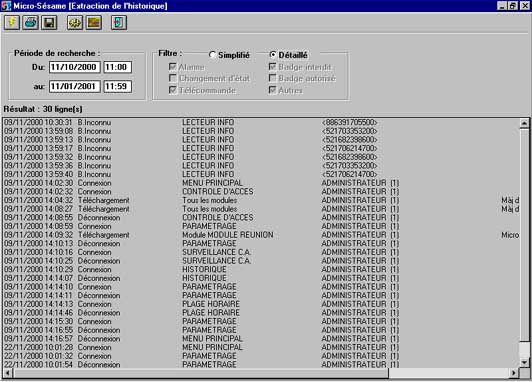
Task: Select the 14:08:55 Déconnexion CONTROLE D'ACCES row
Action: point(261,217)
